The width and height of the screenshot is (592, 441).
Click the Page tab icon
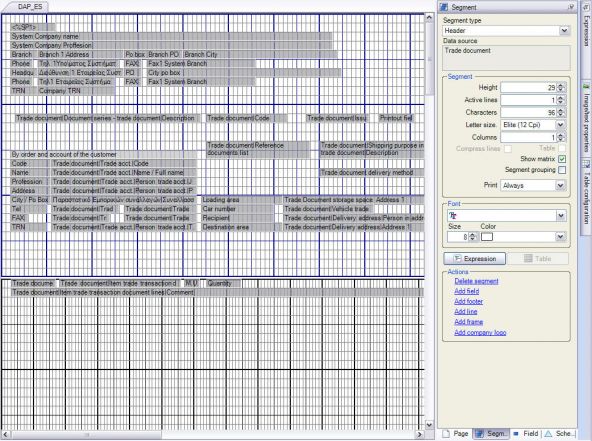tap(446, 434)
